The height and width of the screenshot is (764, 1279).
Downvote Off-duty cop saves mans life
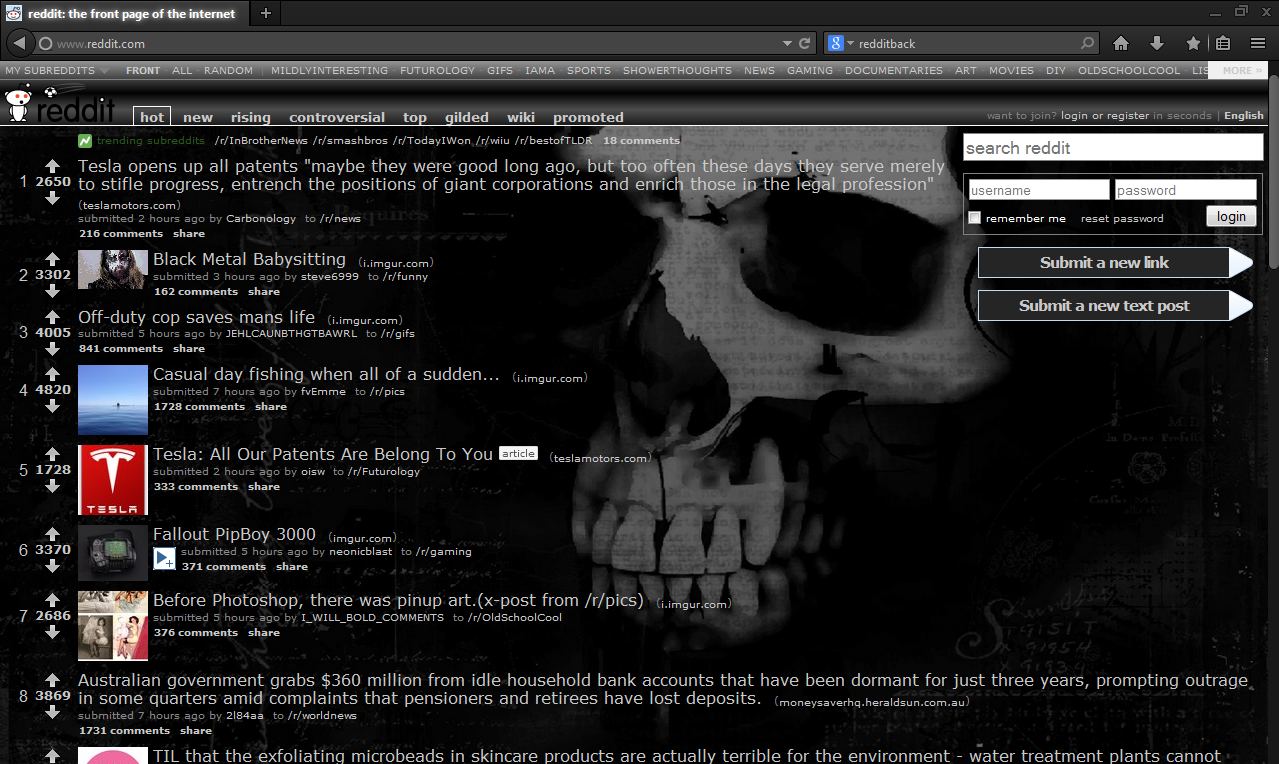(x=52, y=348)
